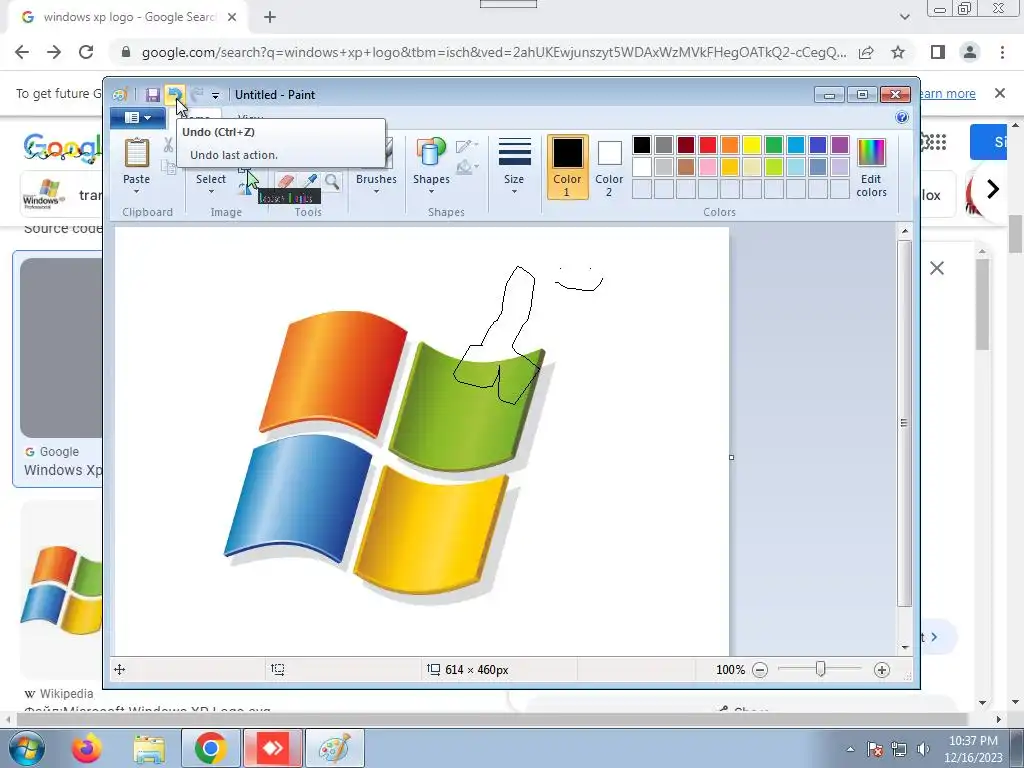The width and height of the screenshot is (1024, 768).
Task: Close the Google image preview panel
Action: tap(936, 268)
